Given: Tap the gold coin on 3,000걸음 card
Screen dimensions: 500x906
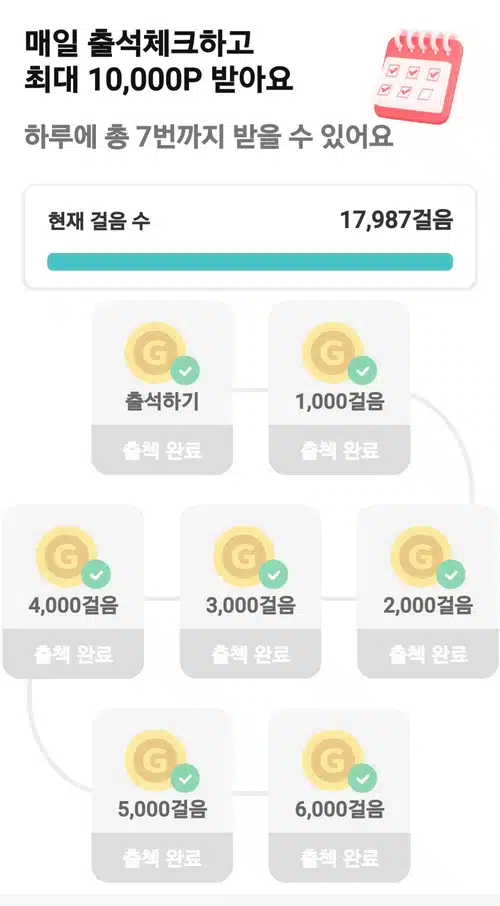Looking at the screenshot, I should click(244, 556).
